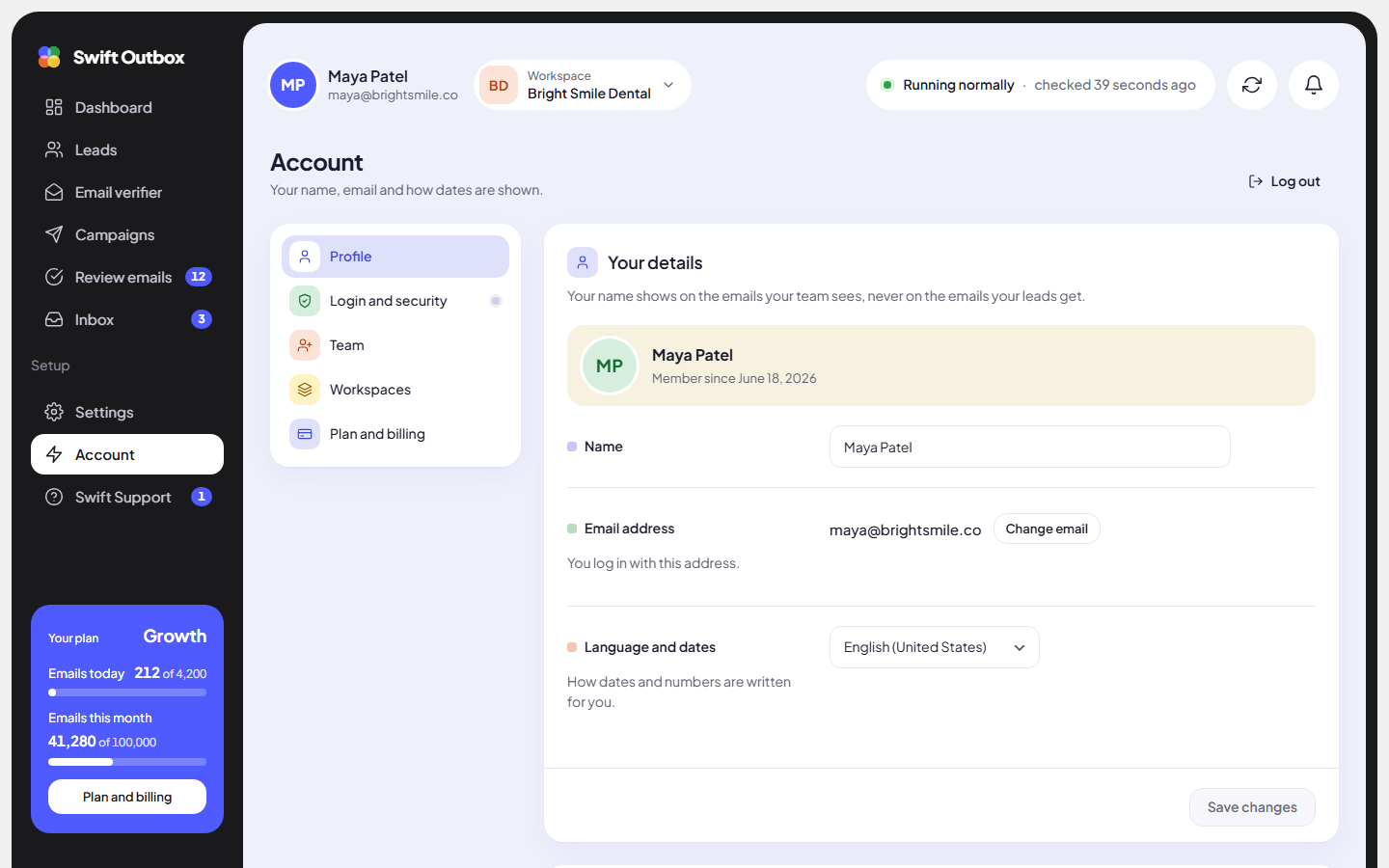The height and width of the screenshot is (868, 1389).
Task: Click the green running status dot
Action: tap(887, 85)
